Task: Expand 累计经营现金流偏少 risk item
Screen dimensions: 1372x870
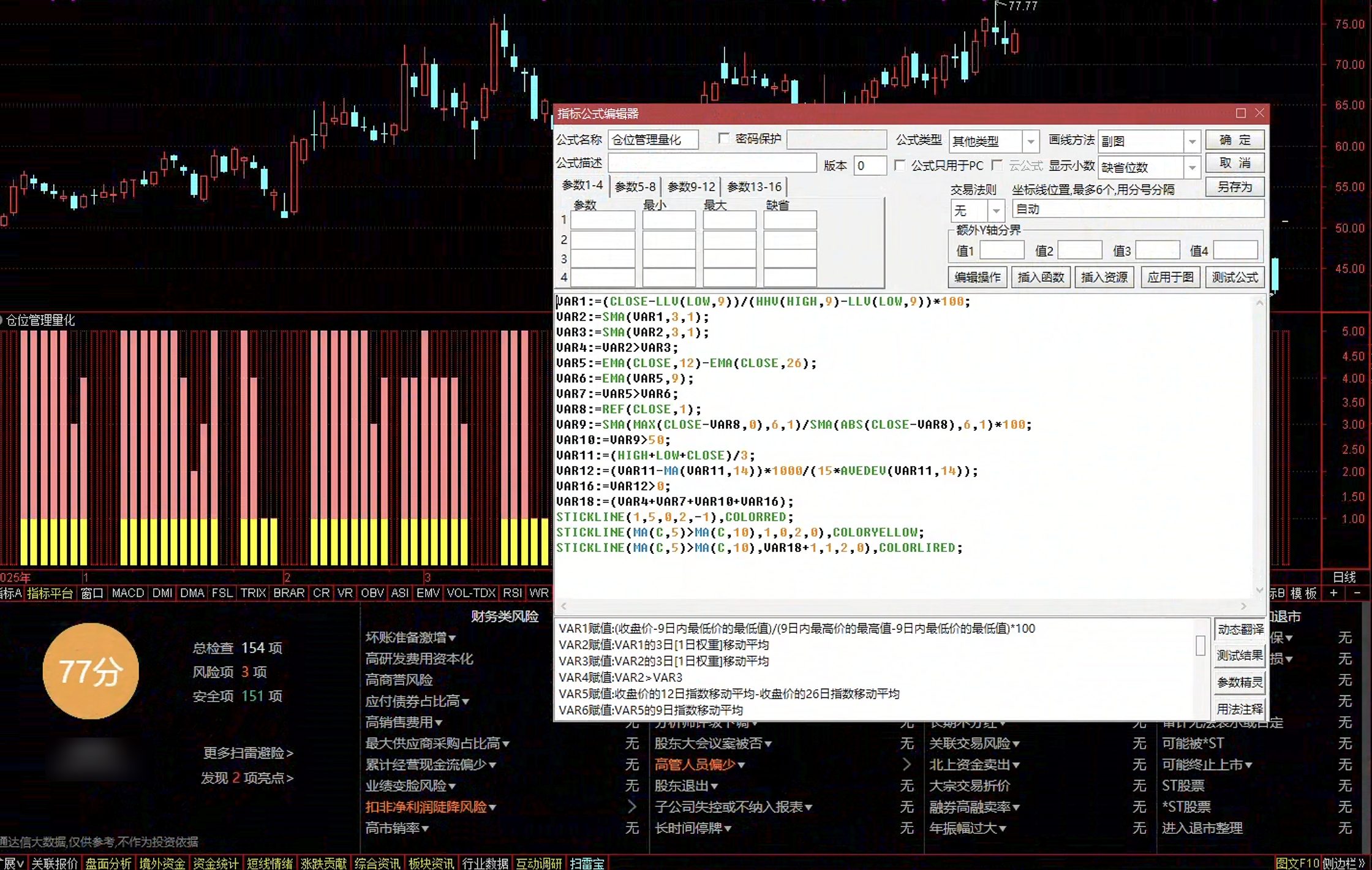Action: (x=492, y=765)
